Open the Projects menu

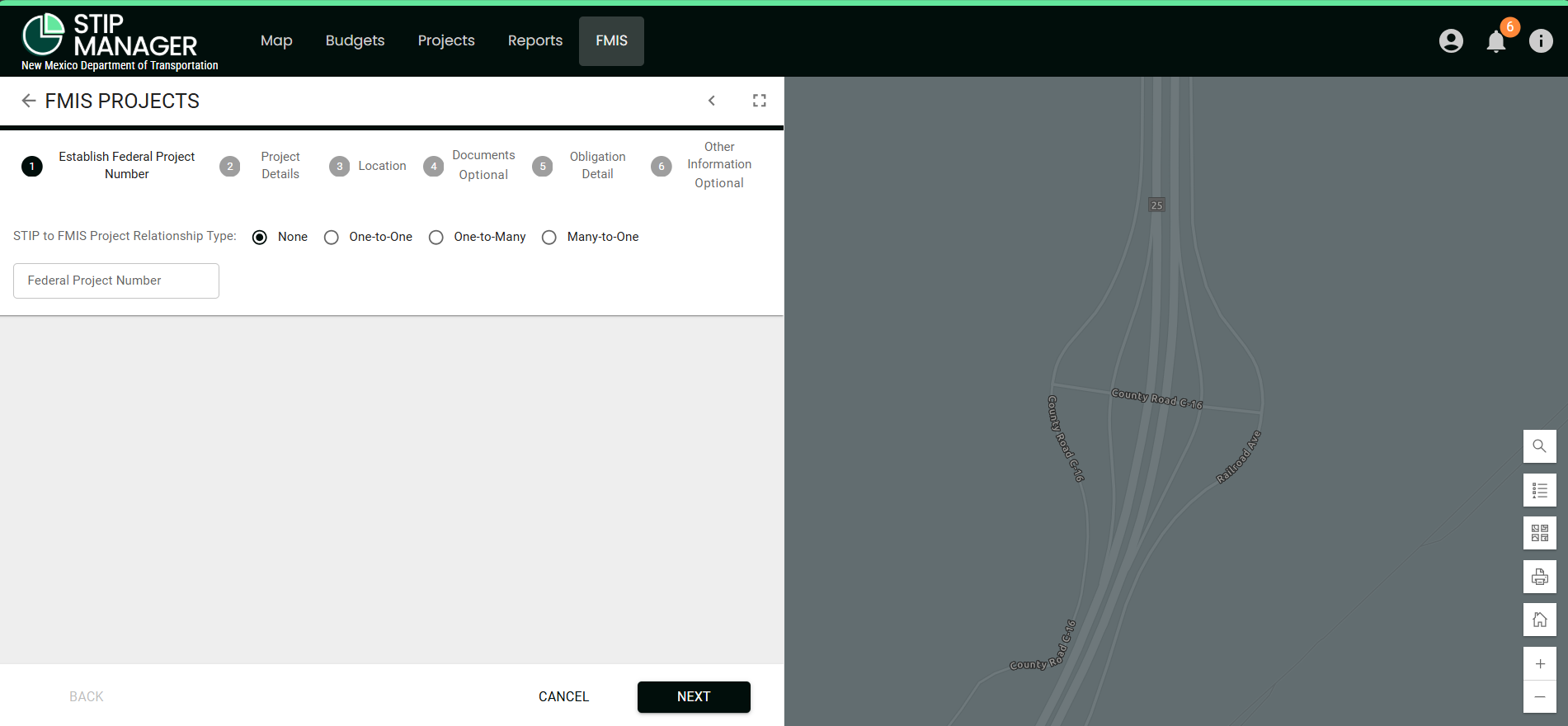(446, 40)
